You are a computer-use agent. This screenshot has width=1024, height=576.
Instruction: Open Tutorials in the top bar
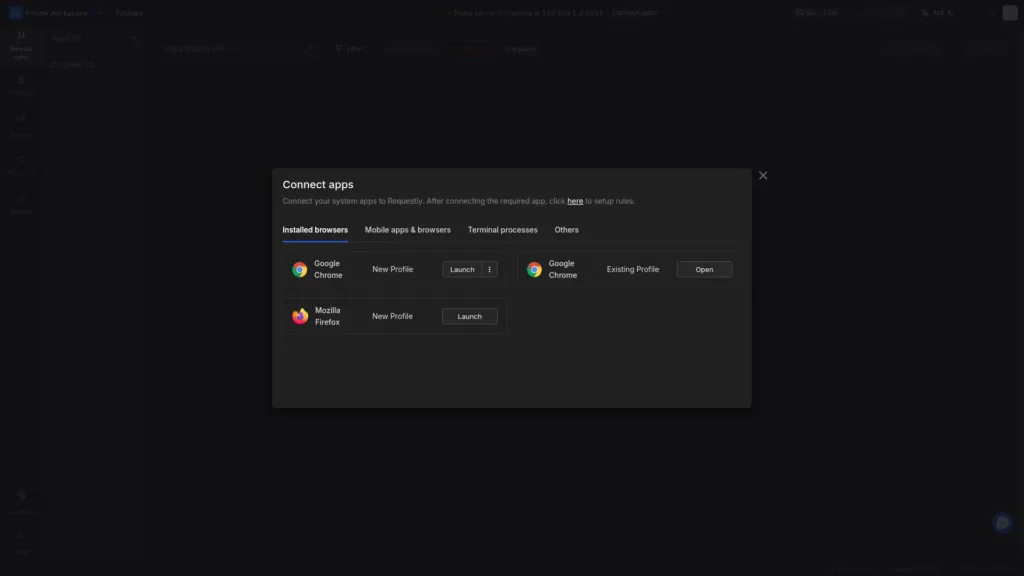[129, 13]
